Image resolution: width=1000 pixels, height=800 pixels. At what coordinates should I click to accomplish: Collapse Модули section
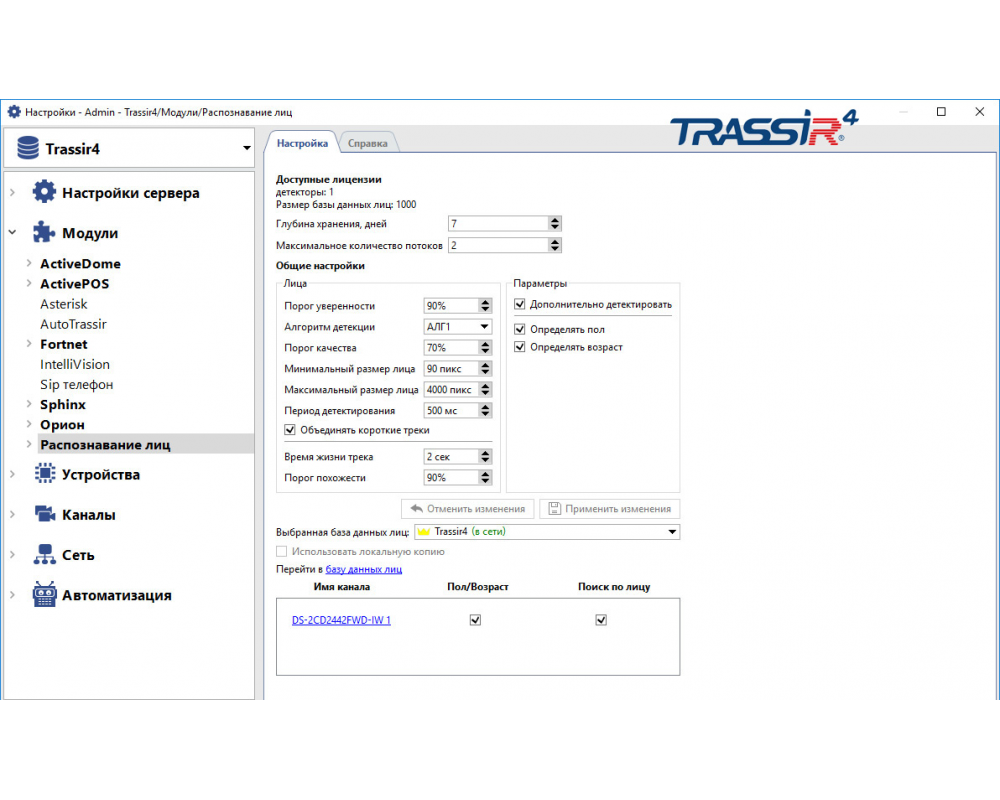(13, 232)
